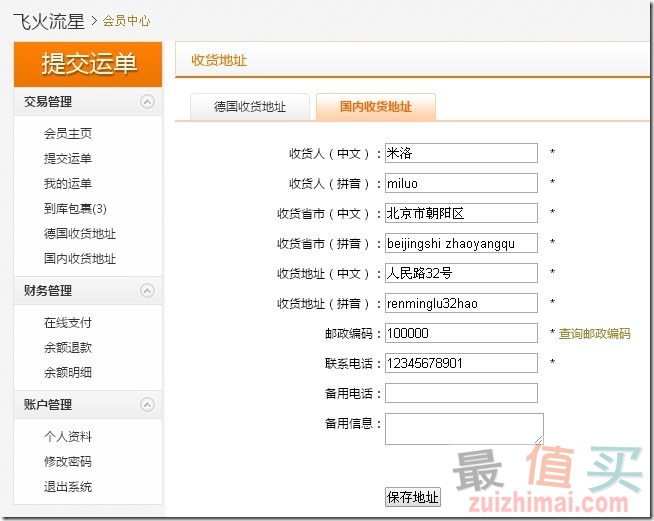Open 国内收货地址 sidebar link
The height and width of the screenshot is (521, 654).
pyautogui.click(x=80, y=259)
